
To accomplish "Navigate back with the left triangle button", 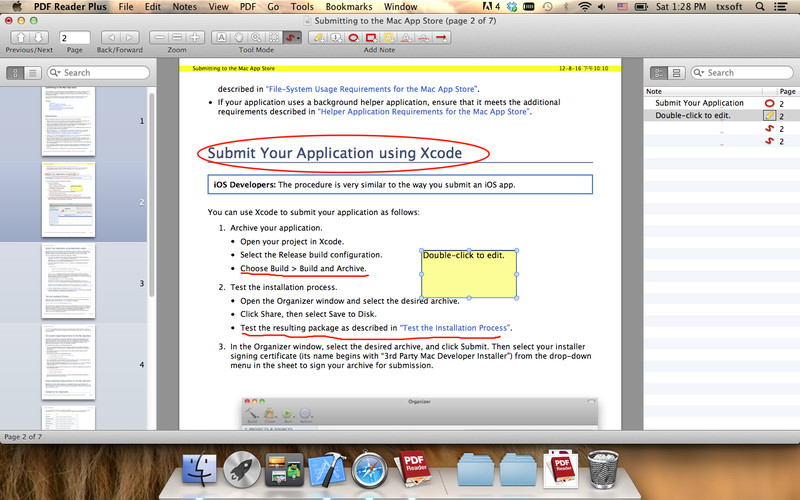I will (x=110, y=37).
